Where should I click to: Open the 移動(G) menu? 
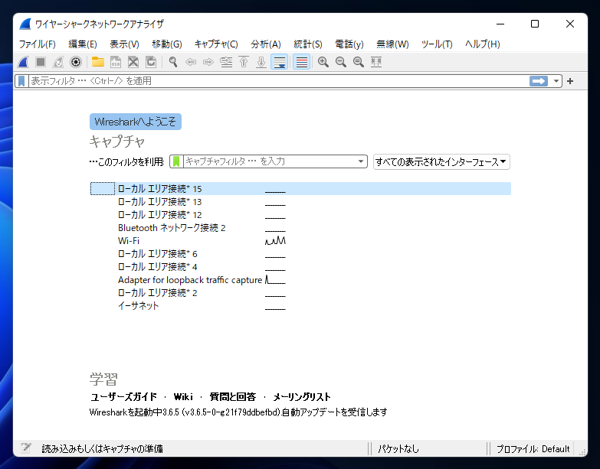pos(167,44)
